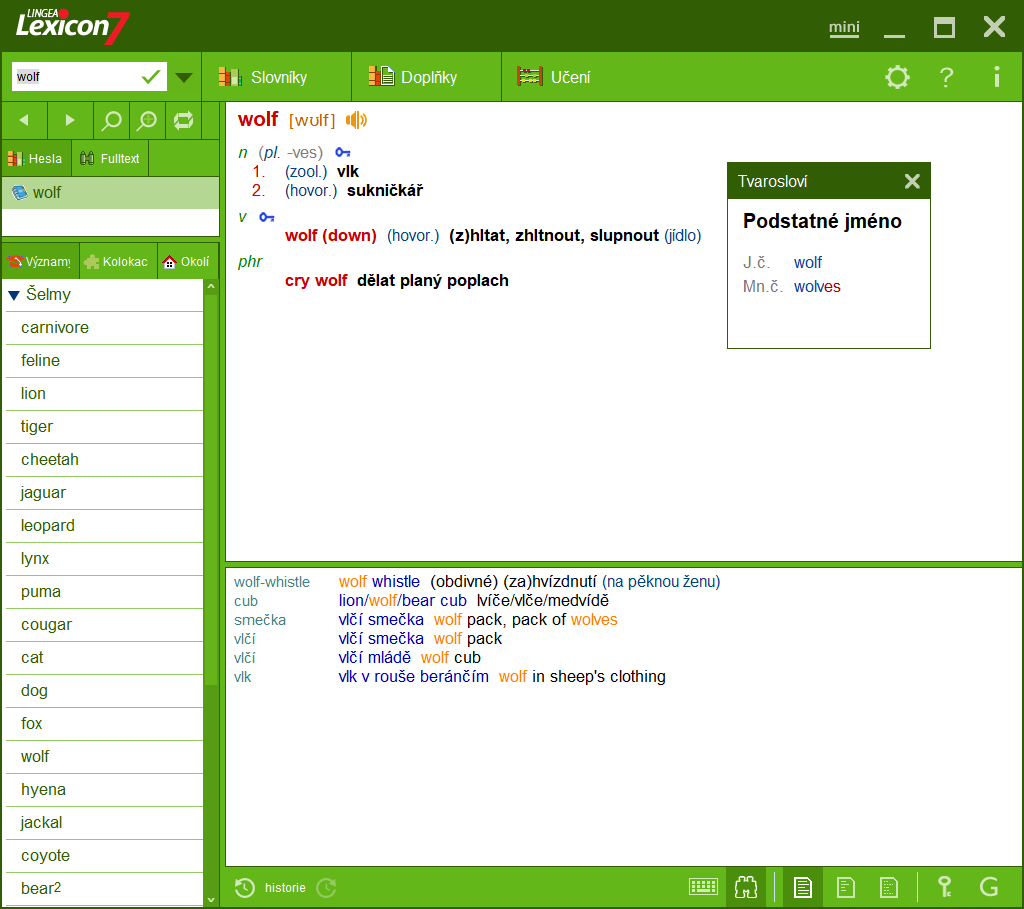This screenshot has width=1024, height=909.
Task: Go forward to next entry arrow
Action: tap(70, 120)
